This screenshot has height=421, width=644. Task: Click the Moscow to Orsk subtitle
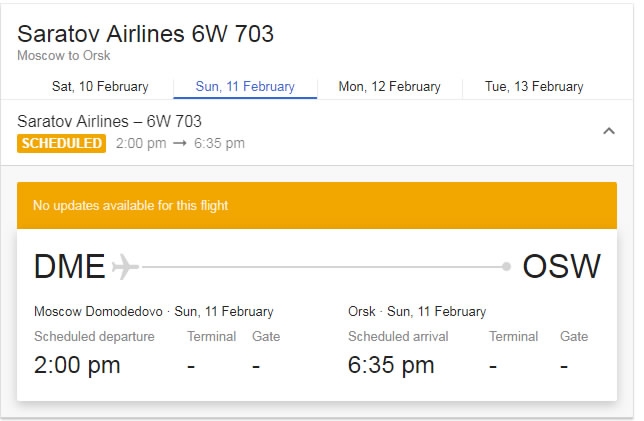point(63,56)
